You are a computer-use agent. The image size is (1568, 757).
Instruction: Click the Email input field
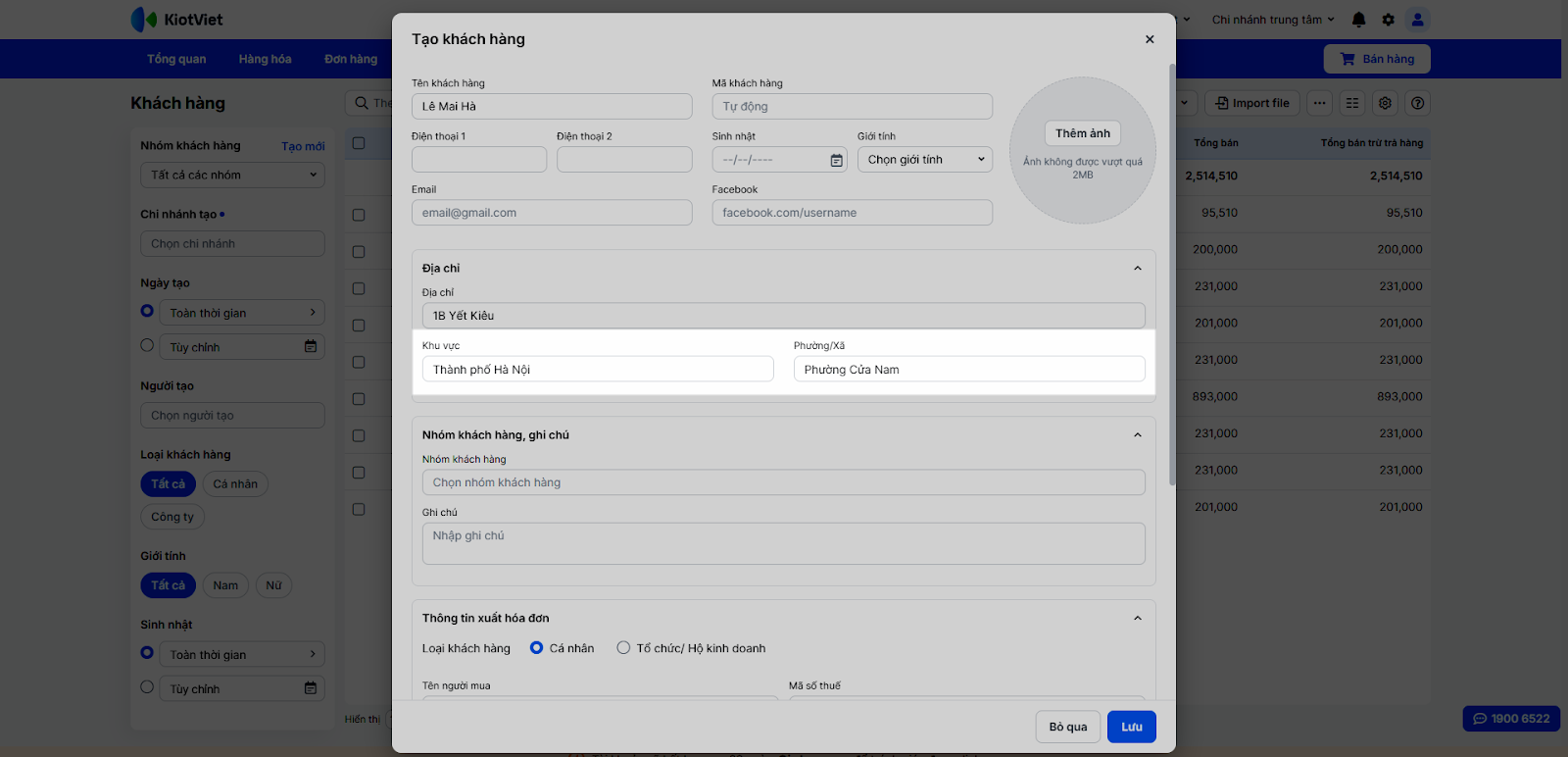coord(552,213)
